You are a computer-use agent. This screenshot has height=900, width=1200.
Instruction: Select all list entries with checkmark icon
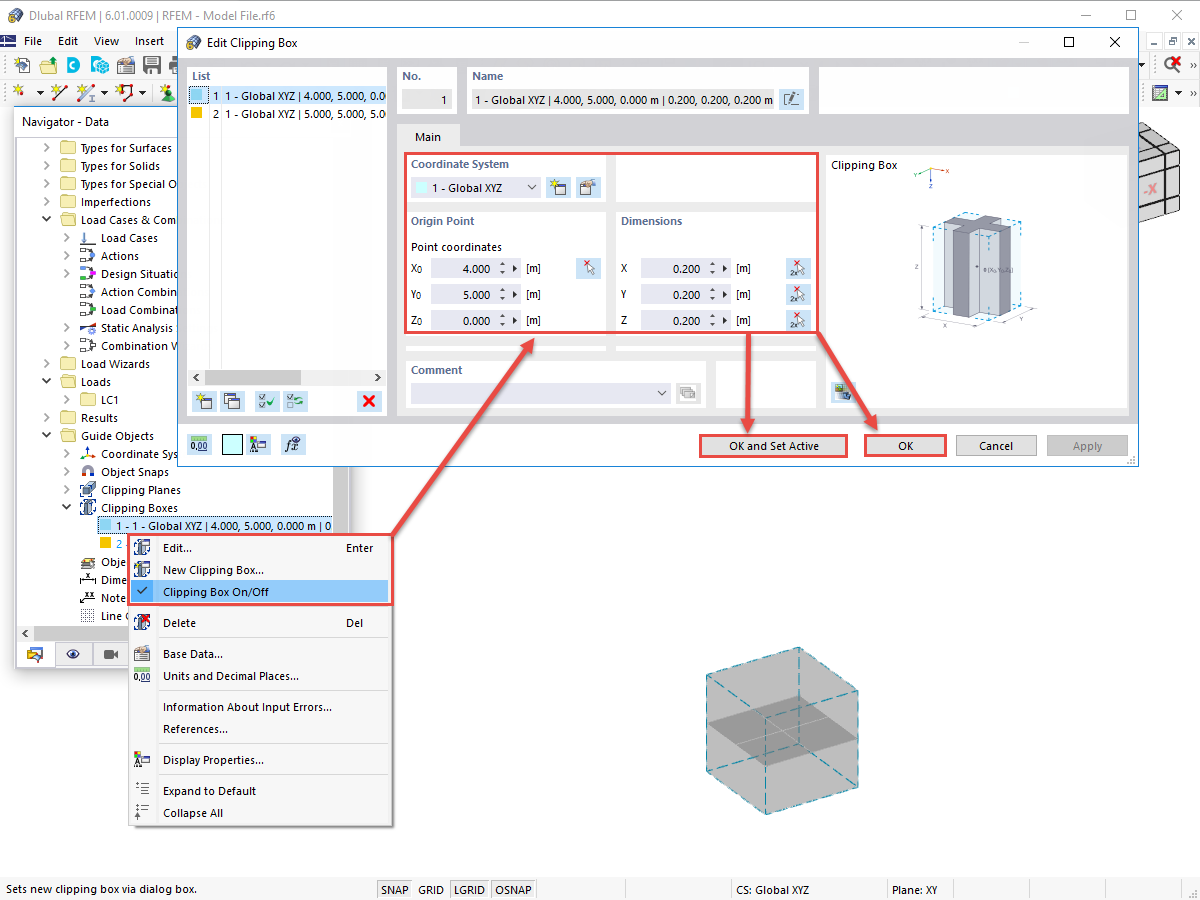coord(266,401)
